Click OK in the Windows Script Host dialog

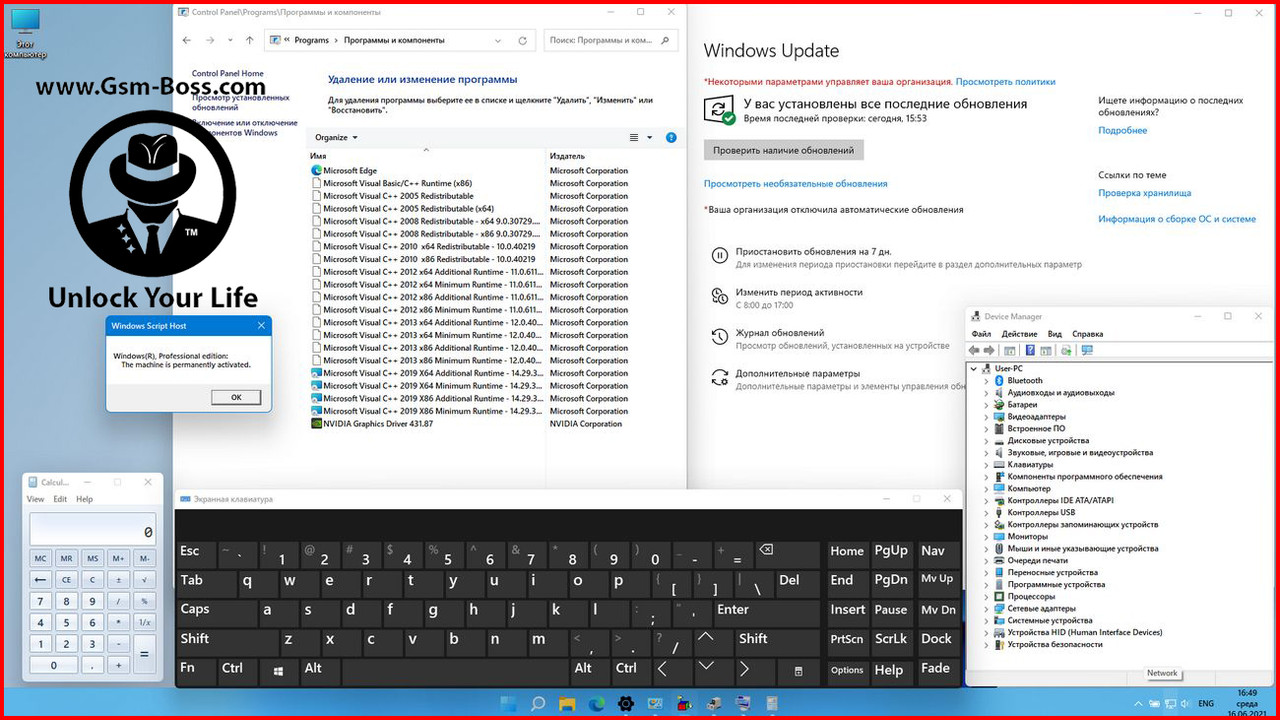[235, 396]
